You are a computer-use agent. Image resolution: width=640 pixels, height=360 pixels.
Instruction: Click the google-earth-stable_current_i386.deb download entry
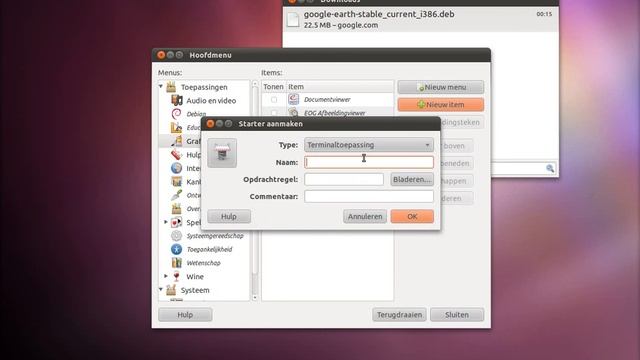tap(420, 19)
